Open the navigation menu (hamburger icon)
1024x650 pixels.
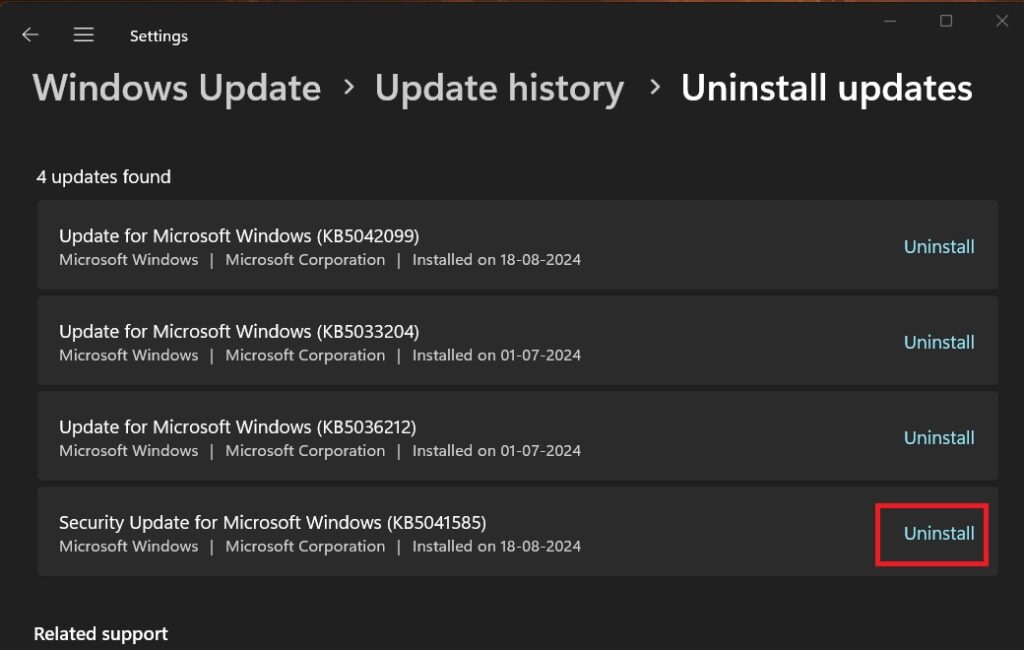click(x=84, y=34)
